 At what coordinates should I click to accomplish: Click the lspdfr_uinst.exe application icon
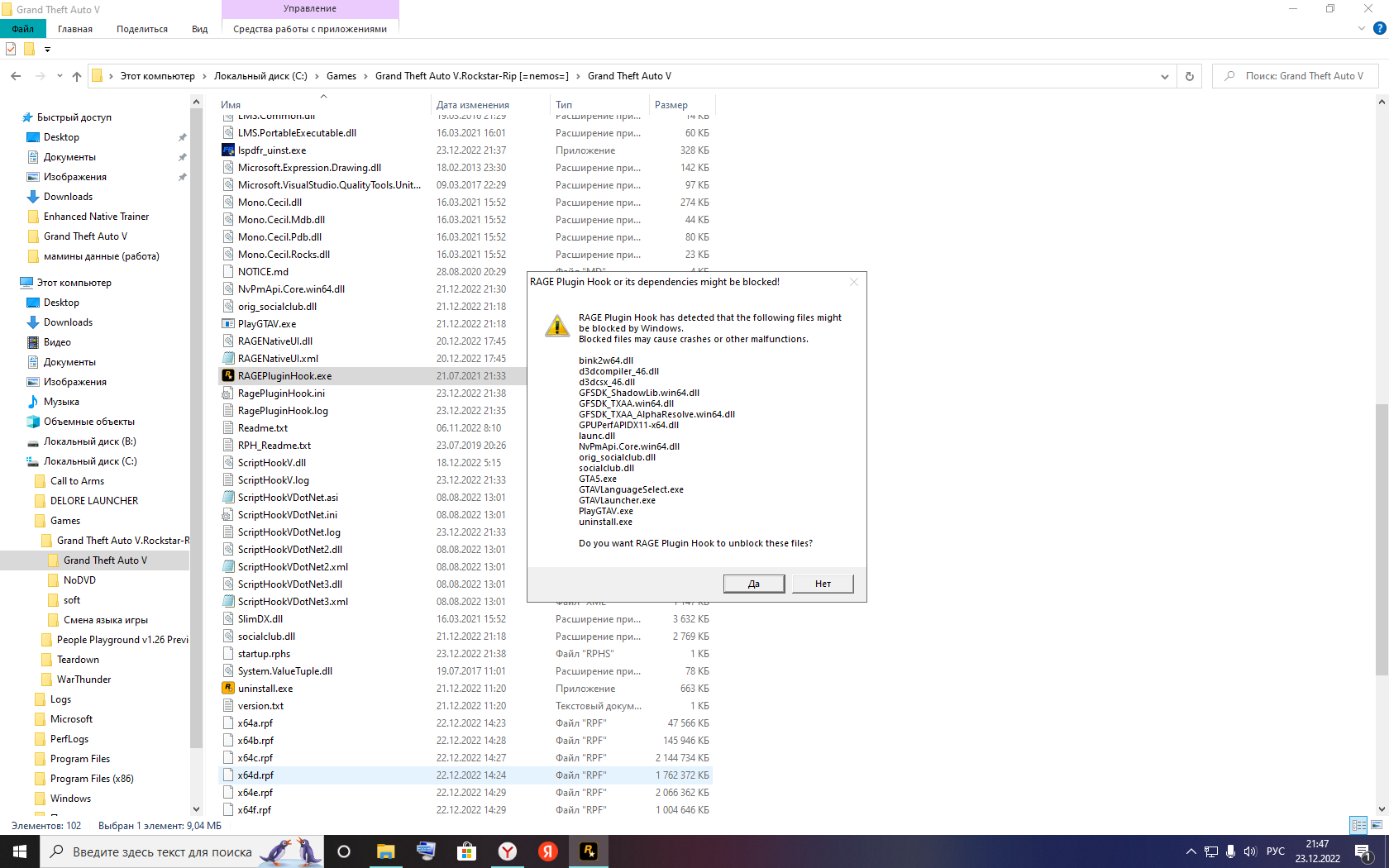click(228, 150)
